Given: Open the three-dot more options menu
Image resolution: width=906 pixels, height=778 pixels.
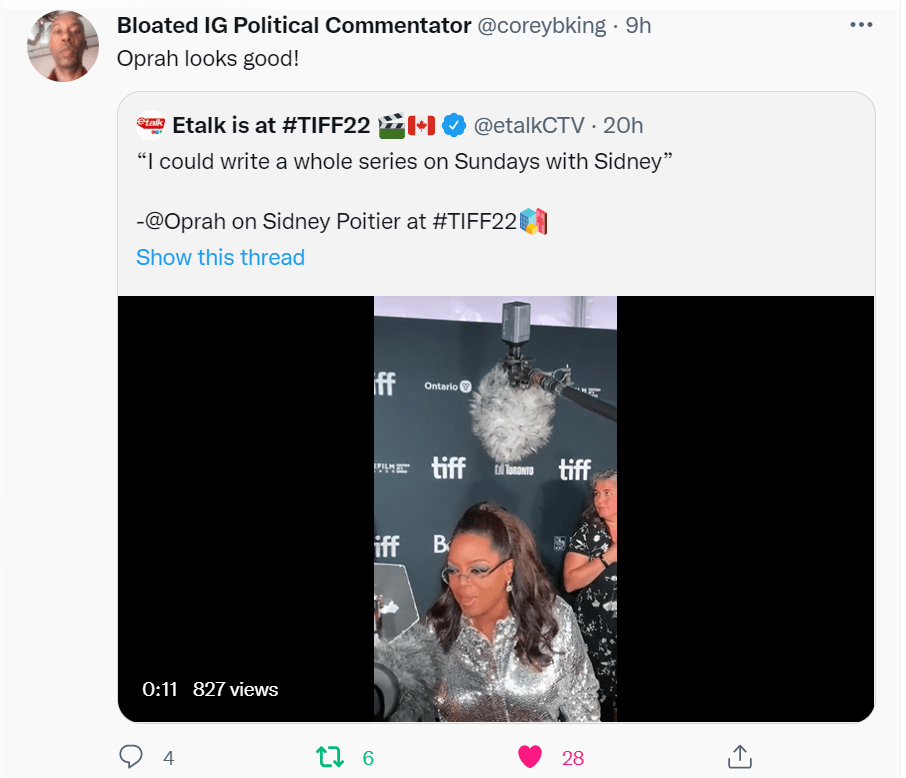Looking at the screenshot, I should 860,25.
